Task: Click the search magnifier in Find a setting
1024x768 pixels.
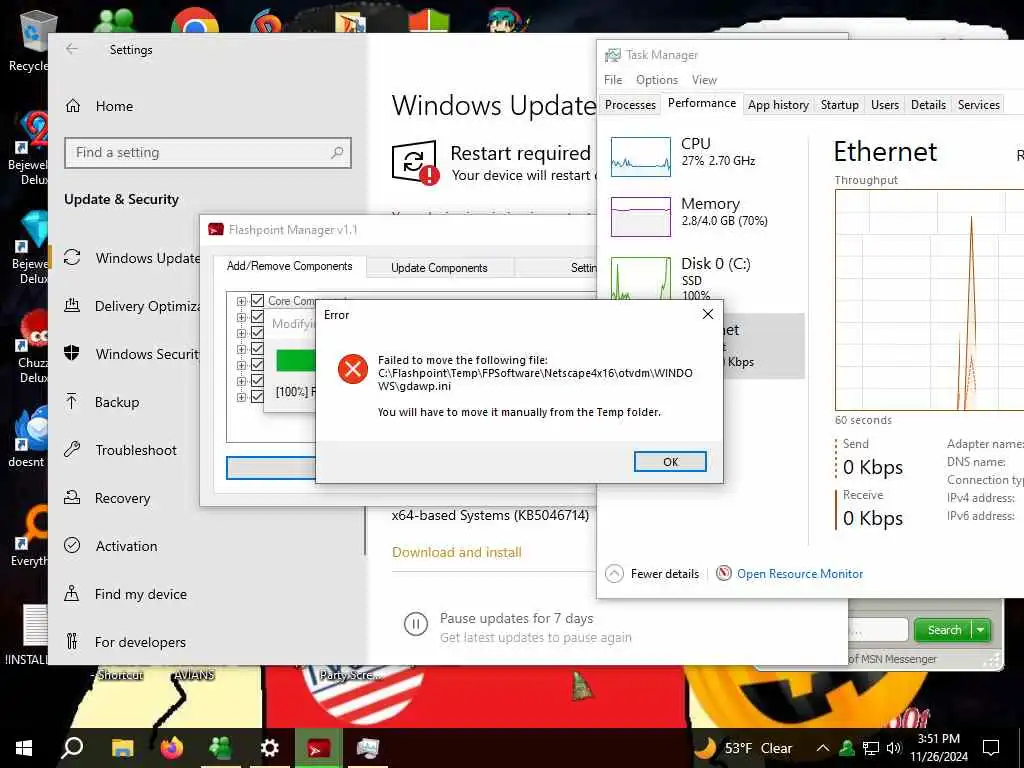Action: tap(337, 153)
